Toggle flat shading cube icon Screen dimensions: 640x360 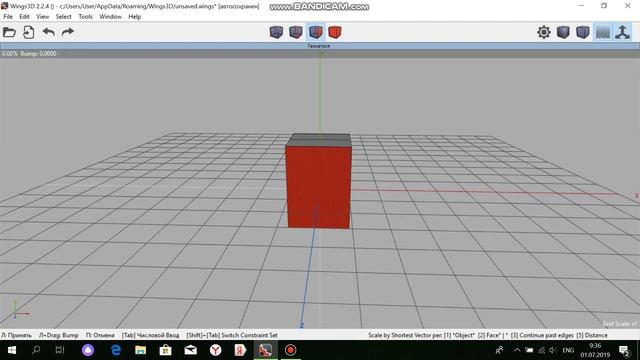point(563,32)
